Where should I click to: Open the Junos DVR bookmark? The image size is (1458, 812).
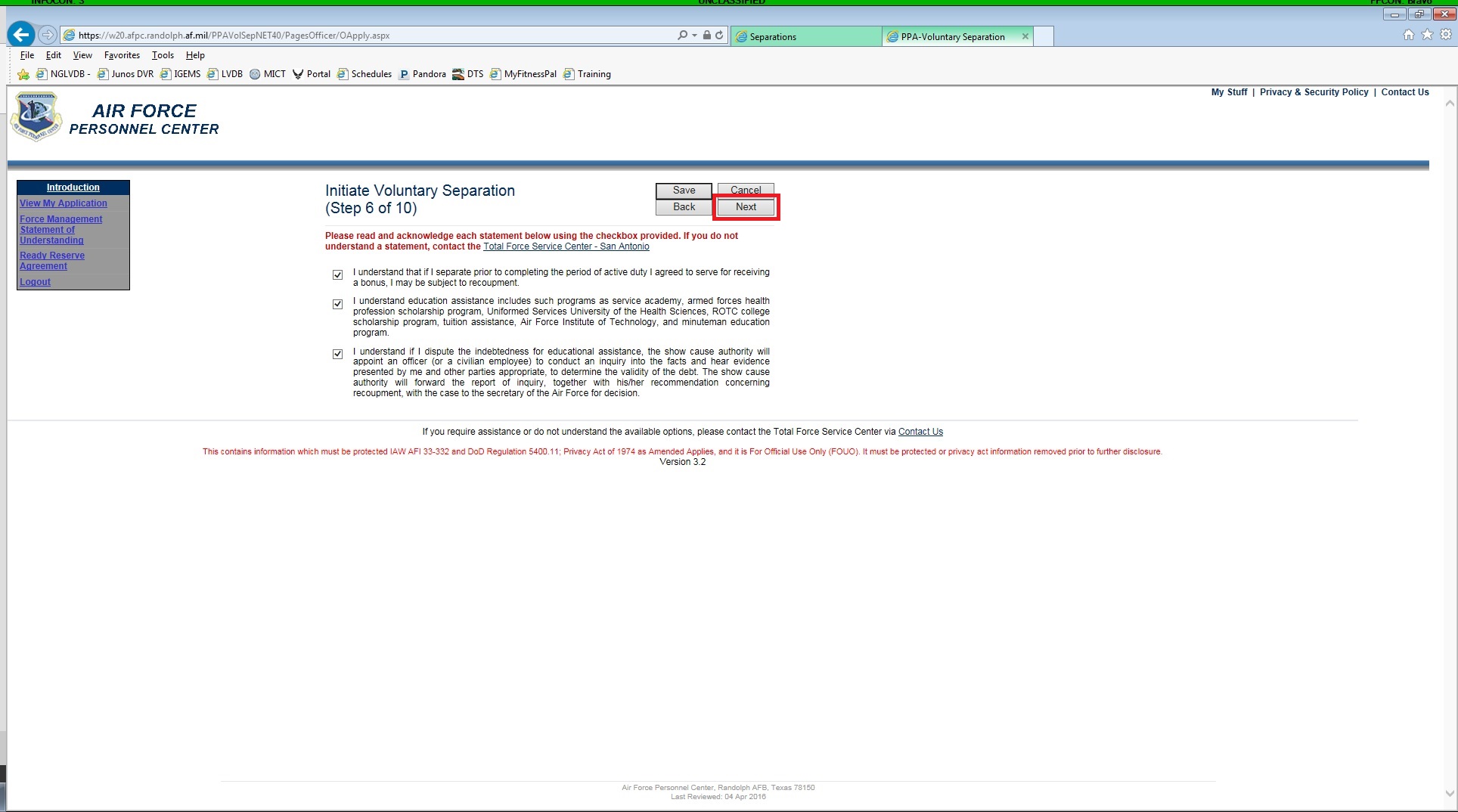(x=126, y=74)
